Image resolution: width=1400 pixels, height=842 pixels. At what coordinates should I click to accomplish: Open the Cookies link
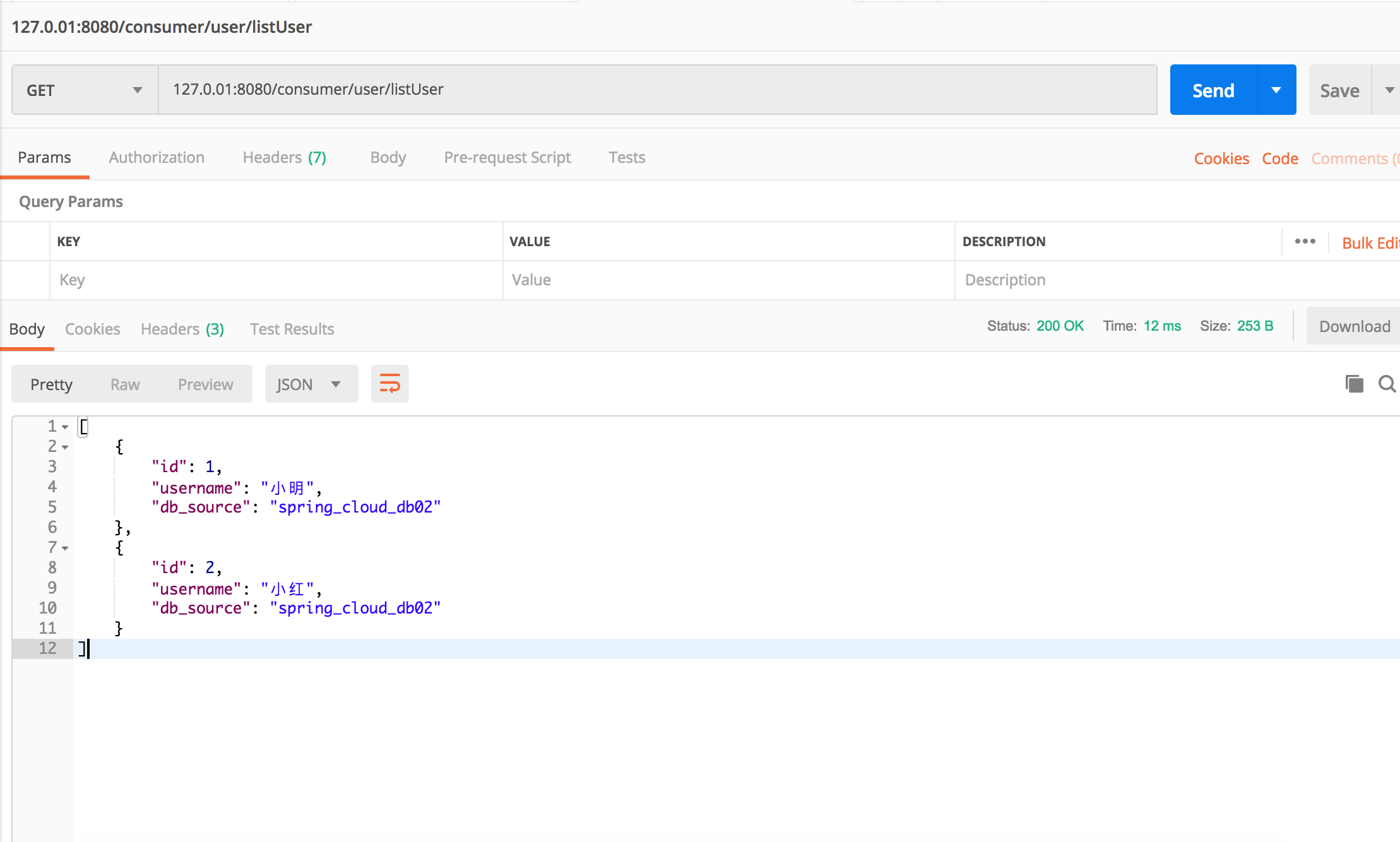[1221, 158]
